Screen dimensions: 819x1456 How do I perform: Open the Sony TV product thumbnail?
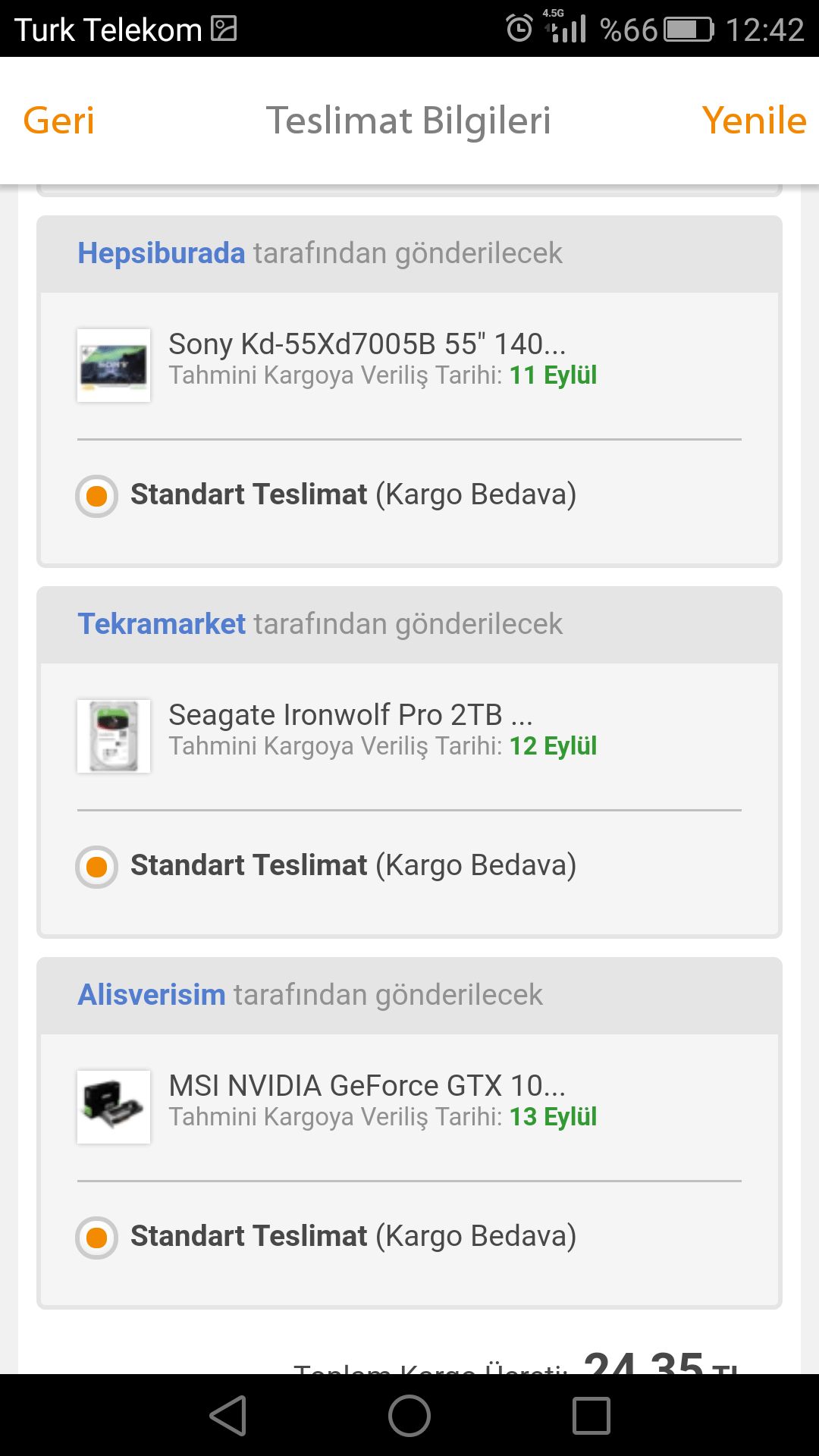coord(114,365)
